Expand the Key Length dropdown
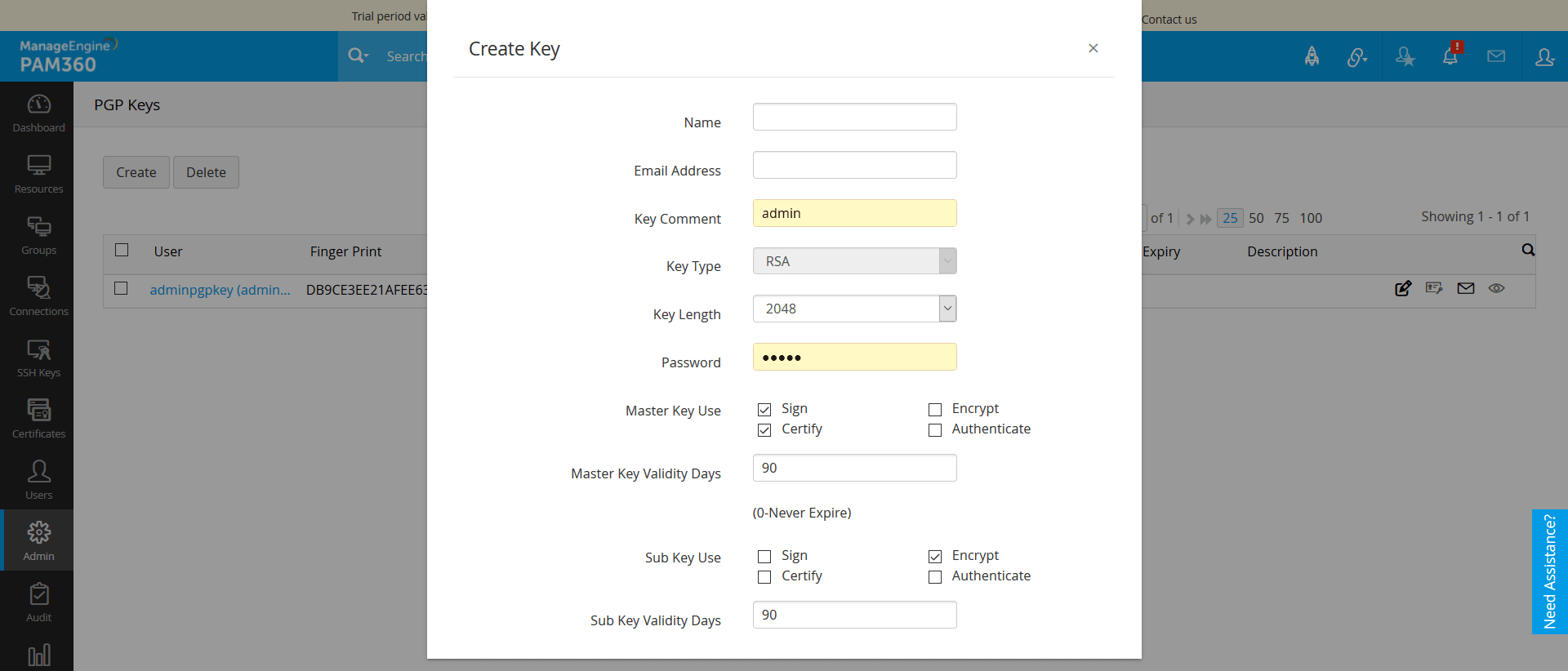The height and width of the screenshot is (671, 1568). click(x=947, y=309)
